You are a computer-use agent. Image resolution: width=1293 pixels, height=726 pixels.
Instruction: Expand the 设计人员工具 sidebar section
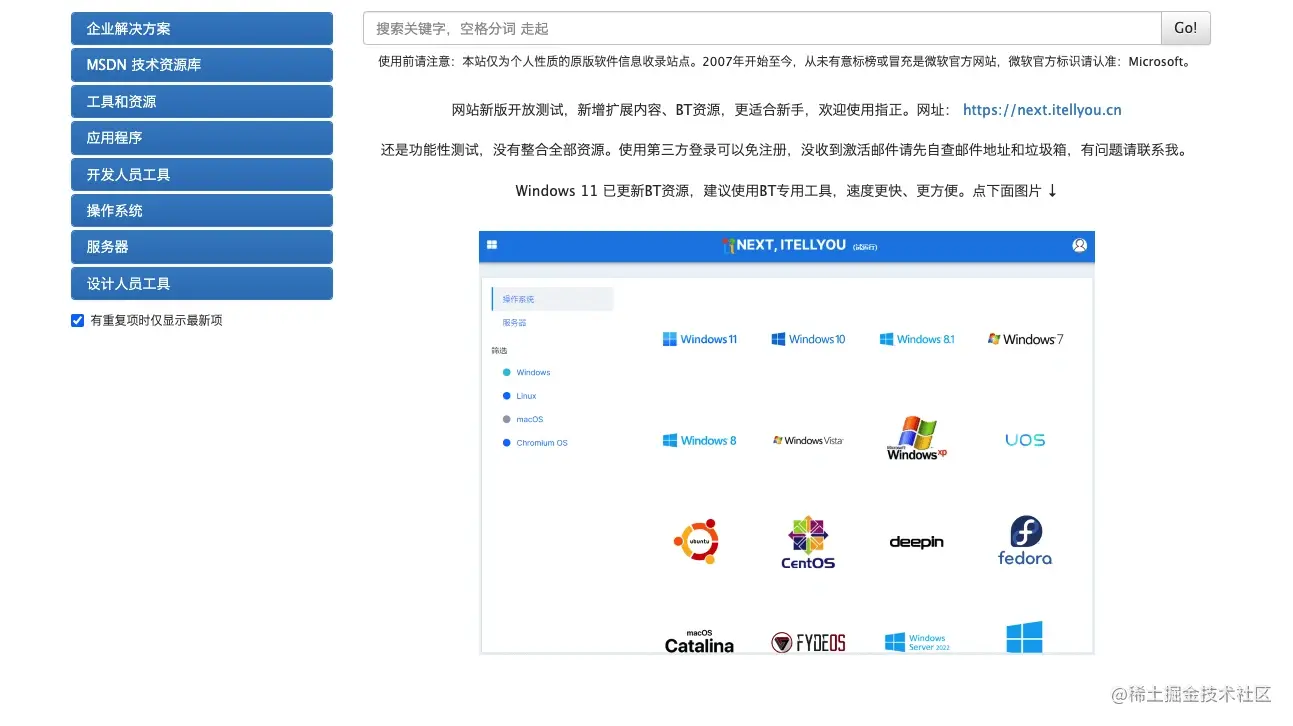201,283
